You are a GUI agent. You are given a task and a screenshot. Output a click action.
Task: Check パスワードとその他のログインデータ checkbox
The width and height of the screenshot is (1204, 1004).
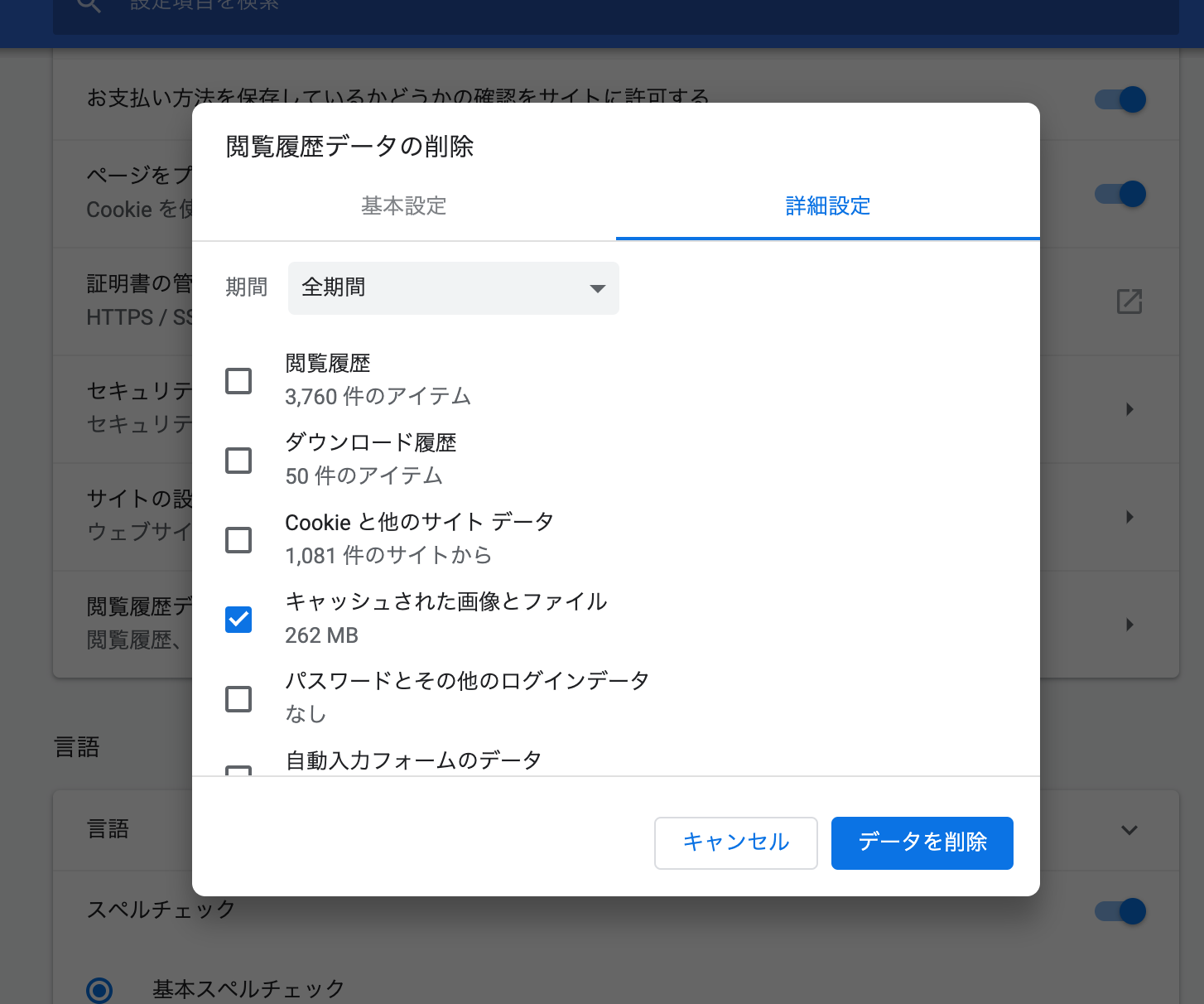238,699
